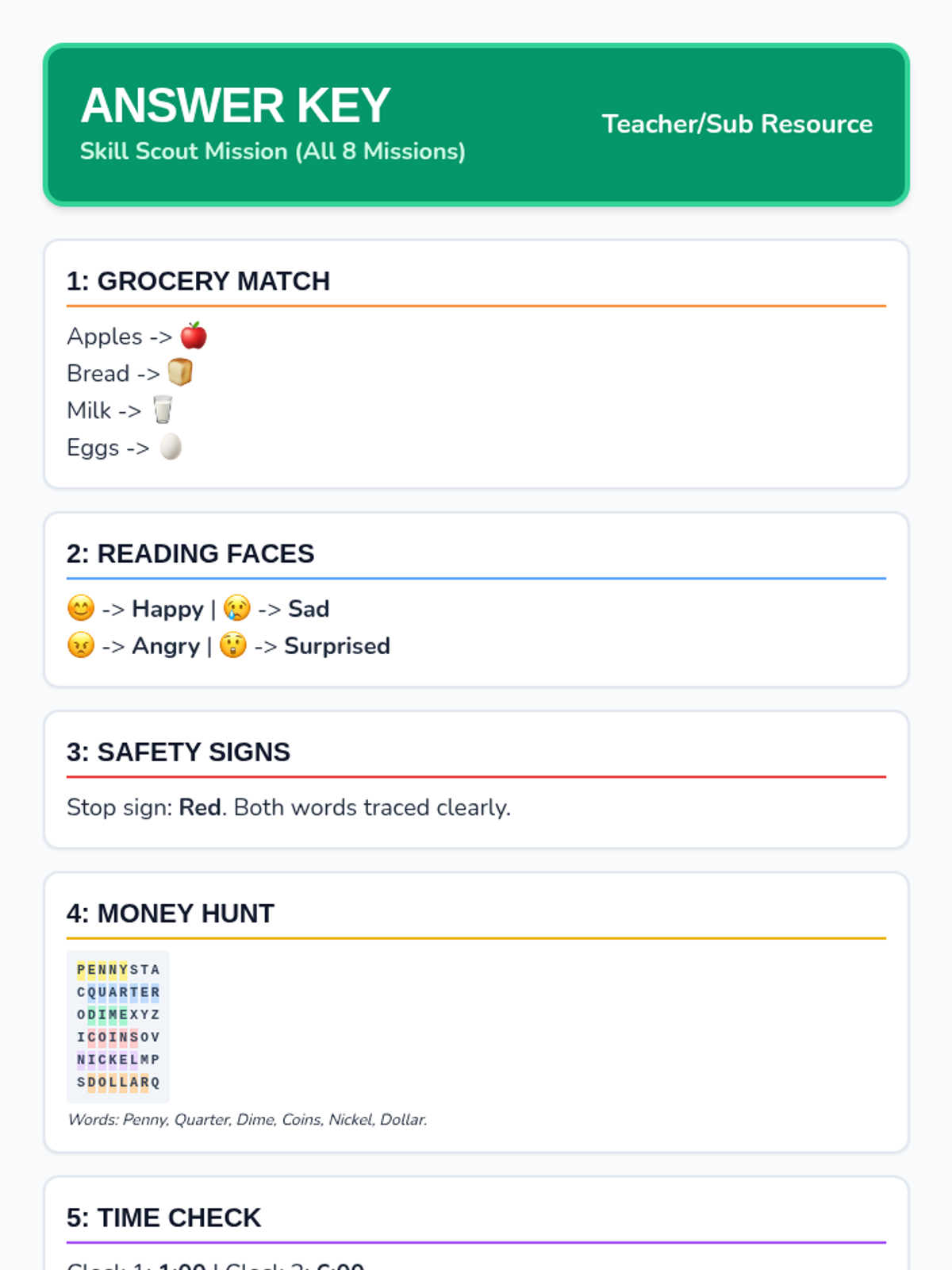Screen dimensions: 952x1270
Task: Click the crying sad face emoji
Action: pyautogui.click(x=237, y=609)
